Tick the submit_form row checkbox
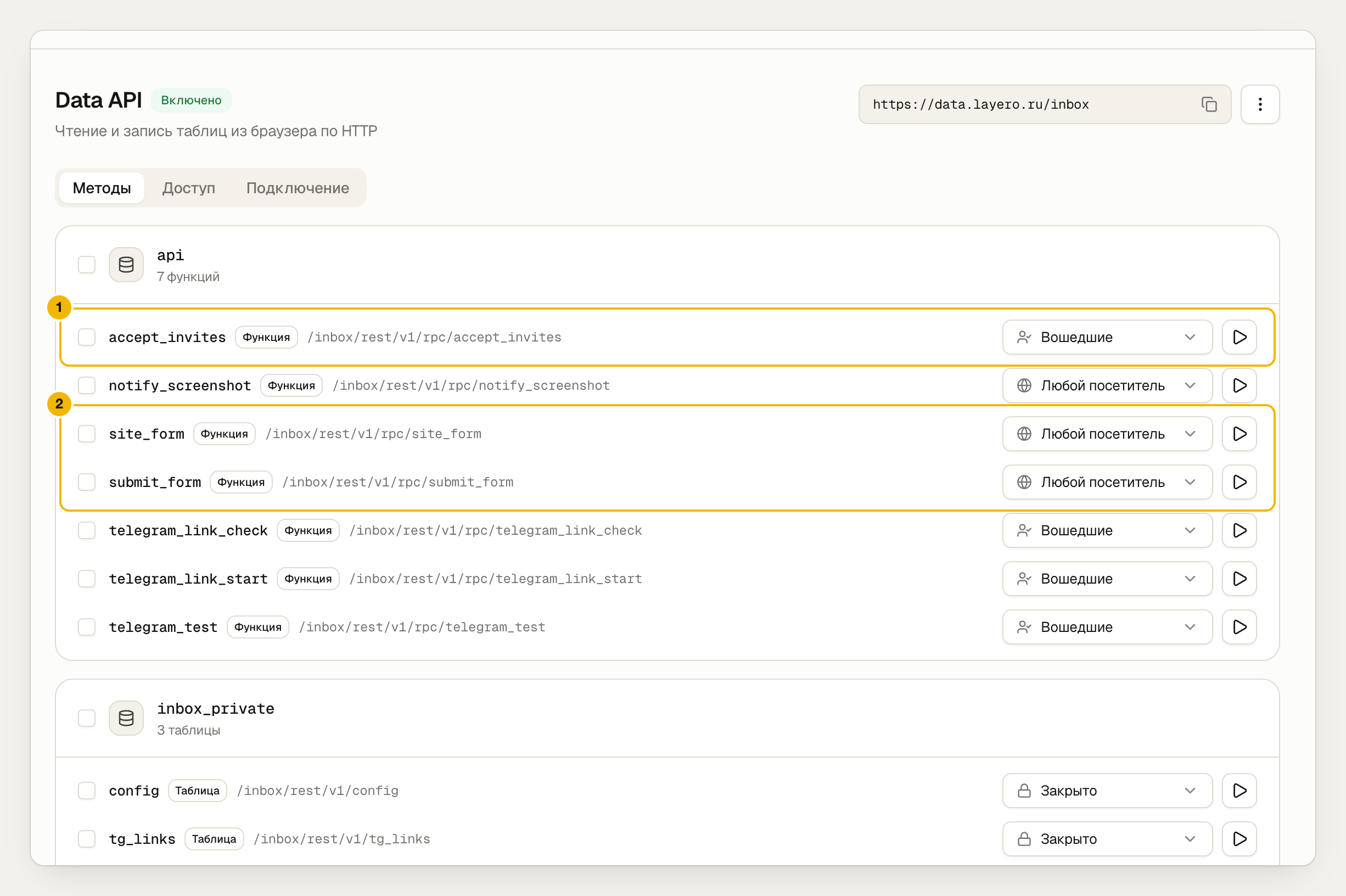The width and height of the screenshot is (1346, 896). coord(87,481)
